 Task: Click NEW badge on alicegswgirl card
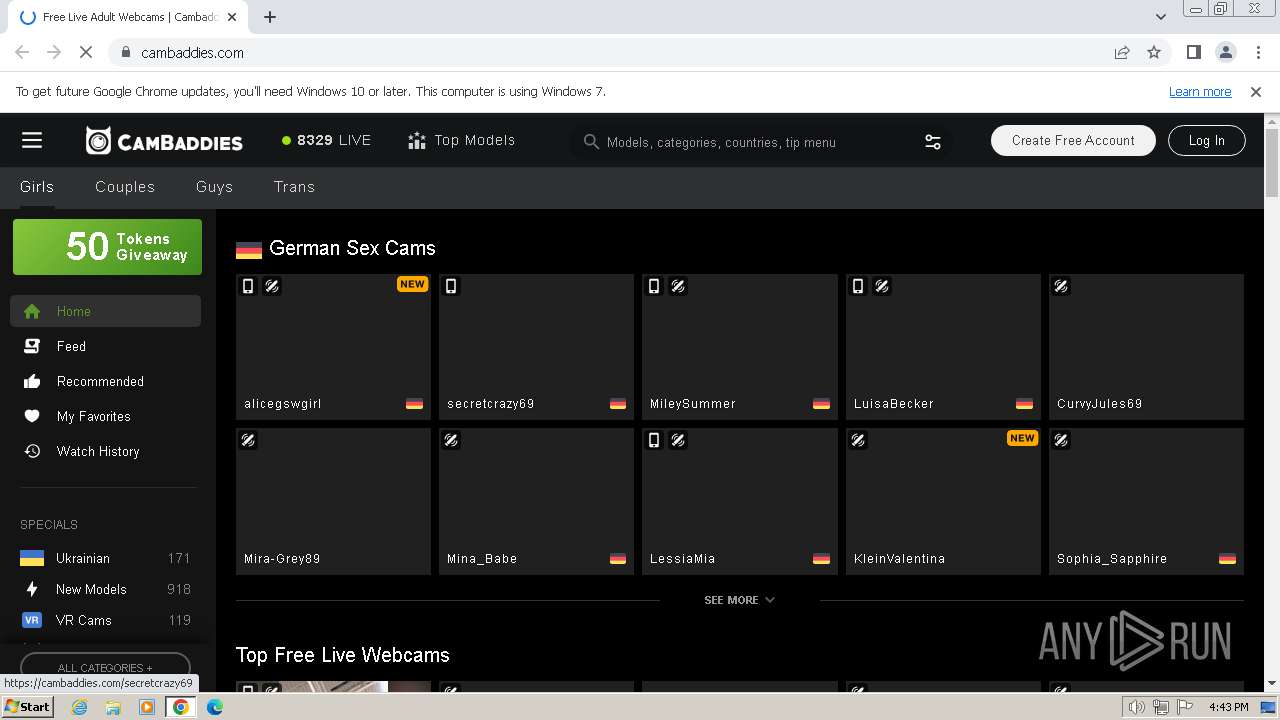412,284
